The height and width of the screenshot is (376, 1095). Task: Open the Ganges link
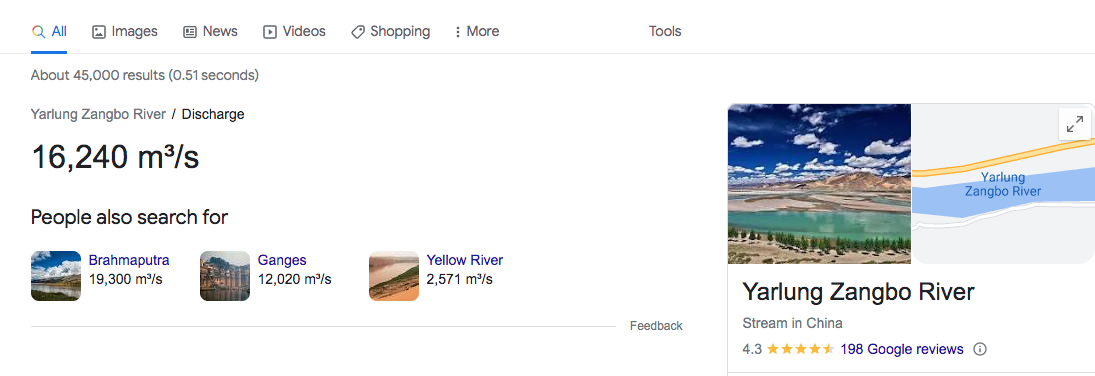(x=282, y=261)
